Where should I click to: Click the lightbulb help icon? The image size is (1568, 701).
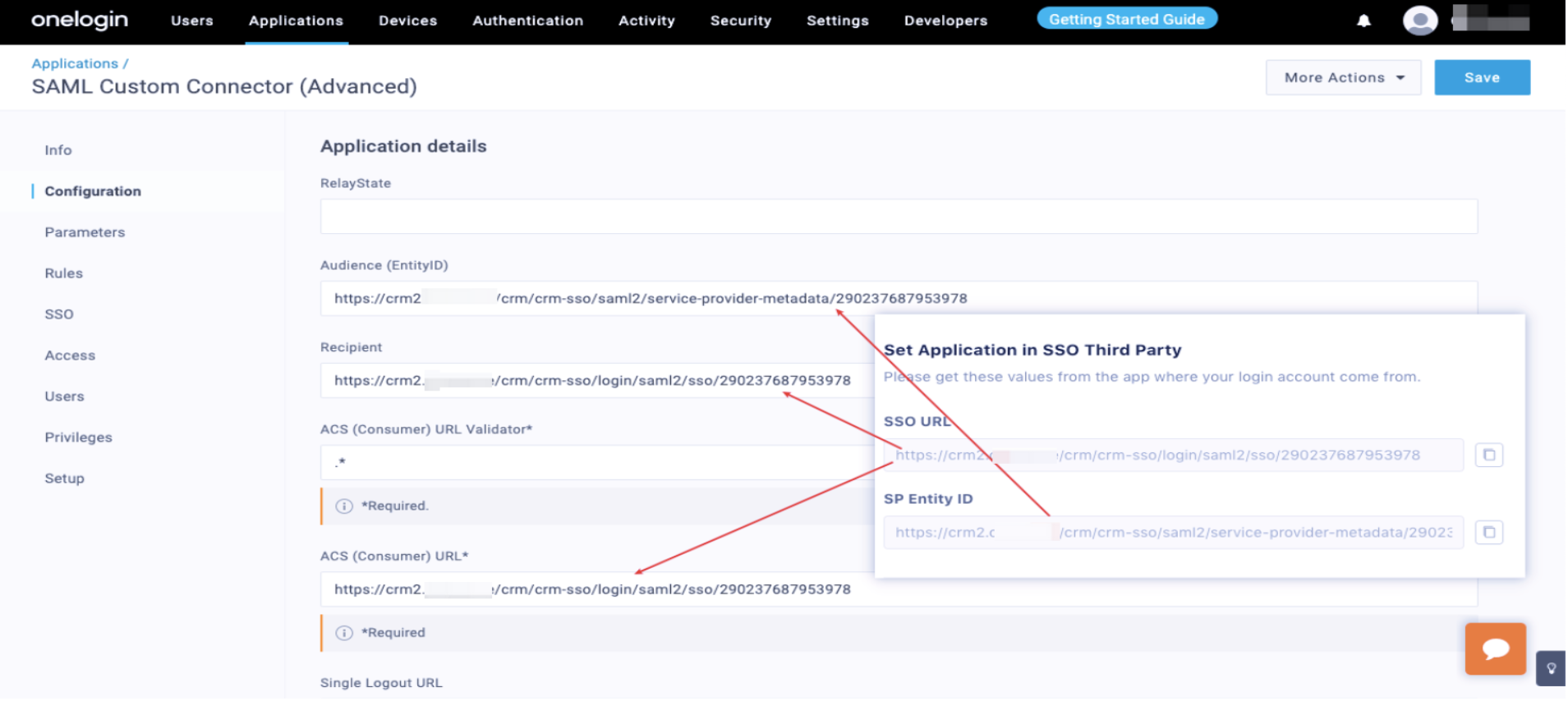coord(1551,668)
